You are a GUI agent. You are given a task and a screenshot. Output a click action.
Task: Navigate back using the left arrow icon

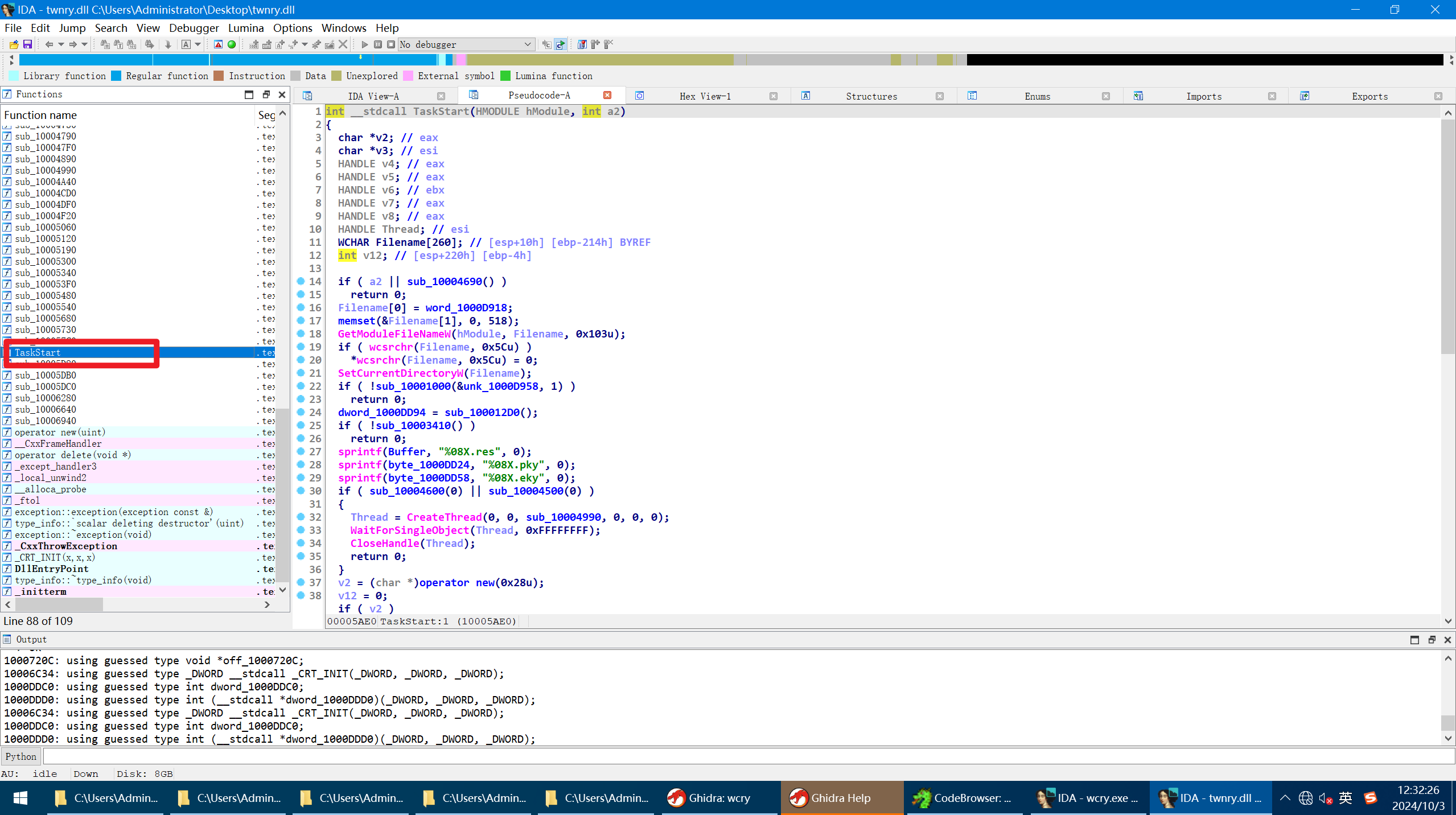(x=50, y=44)
